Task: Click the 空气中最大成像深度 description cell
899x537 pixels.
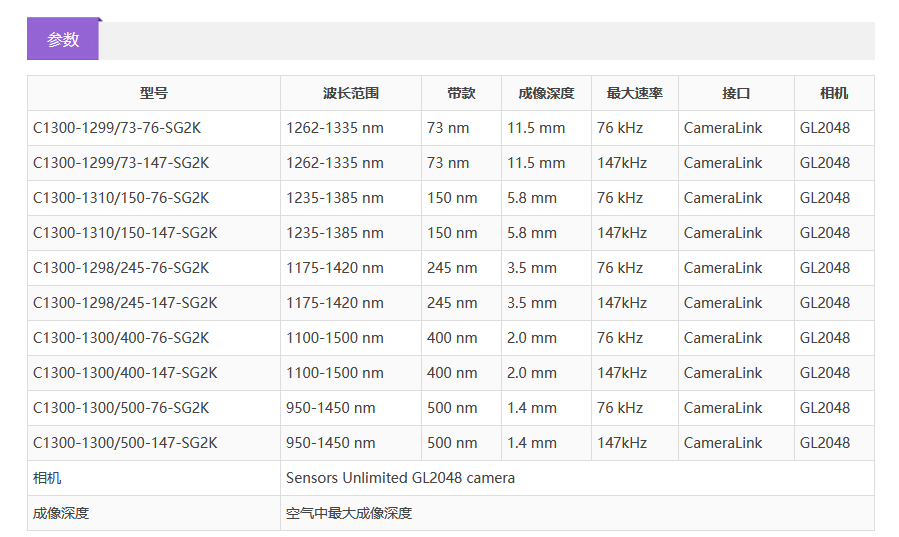Action: (x=349, y=513)
